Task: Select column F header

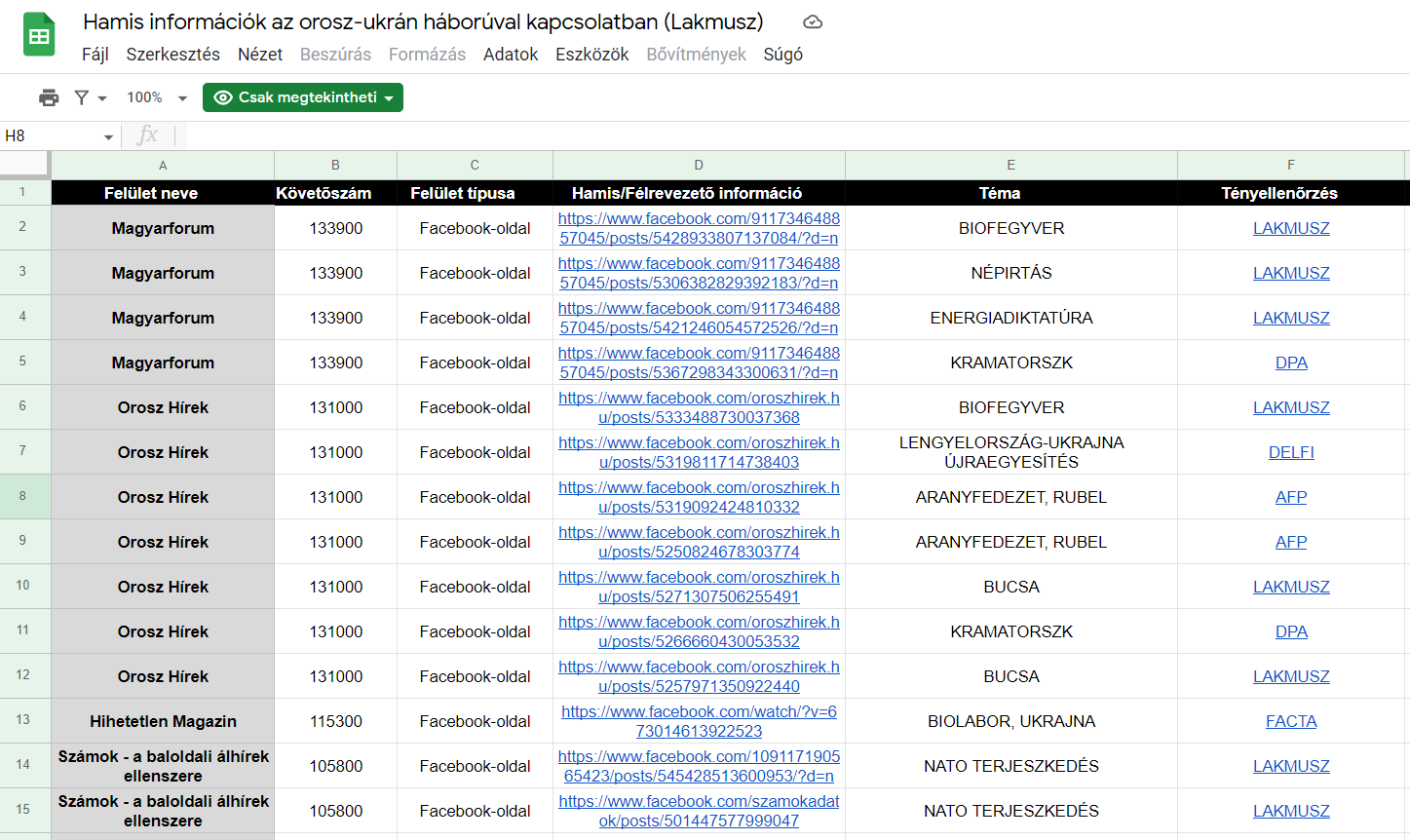Action: point(1291,165)
